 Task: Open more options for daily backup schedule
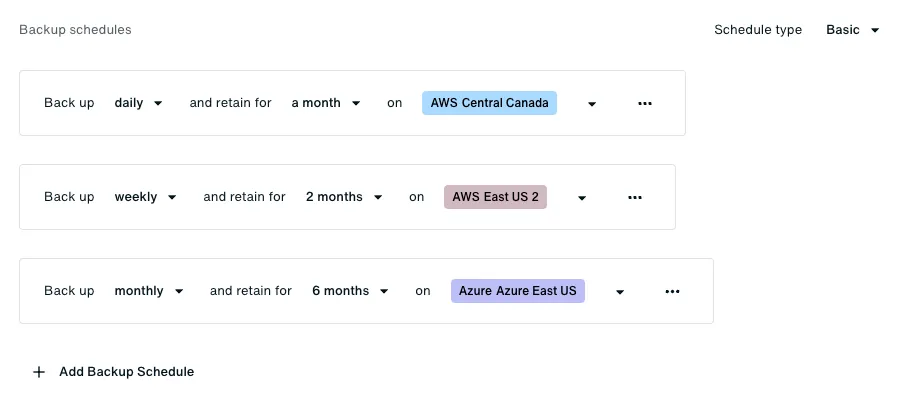pyautogui.click(x=645, y=103)
